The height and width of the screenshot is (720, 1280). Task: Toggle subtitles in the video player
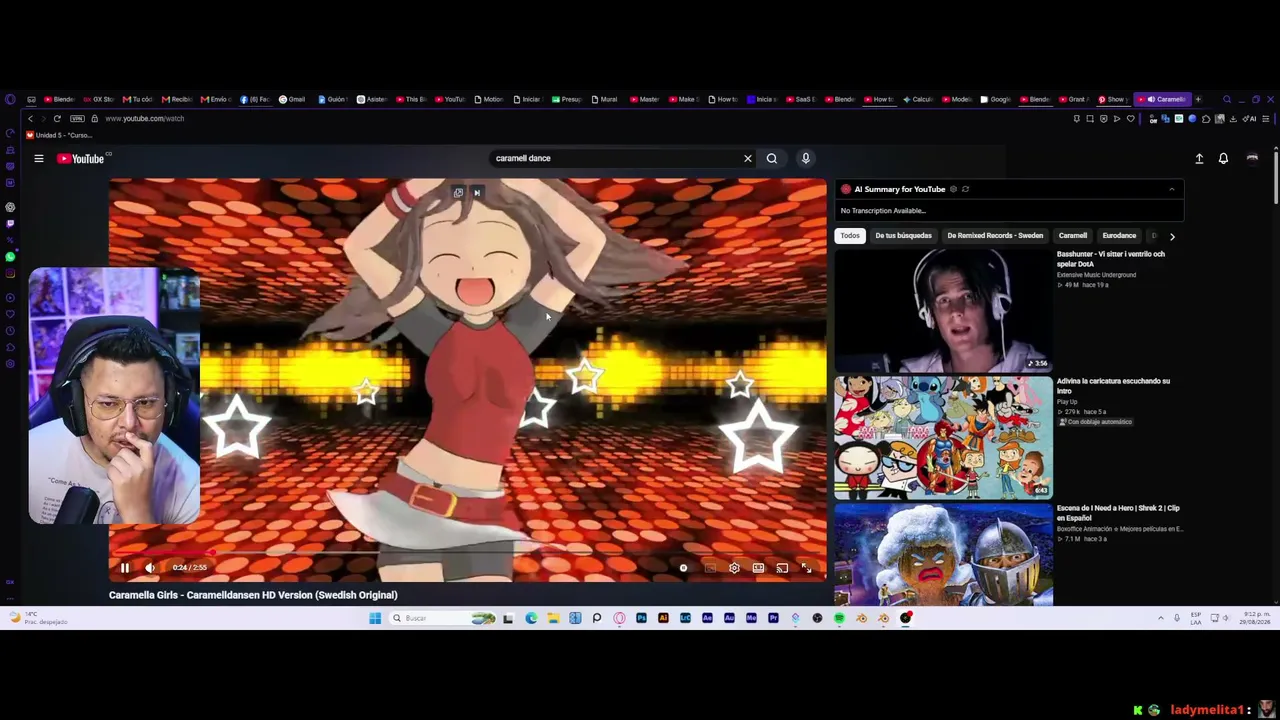tap(710, 568)
